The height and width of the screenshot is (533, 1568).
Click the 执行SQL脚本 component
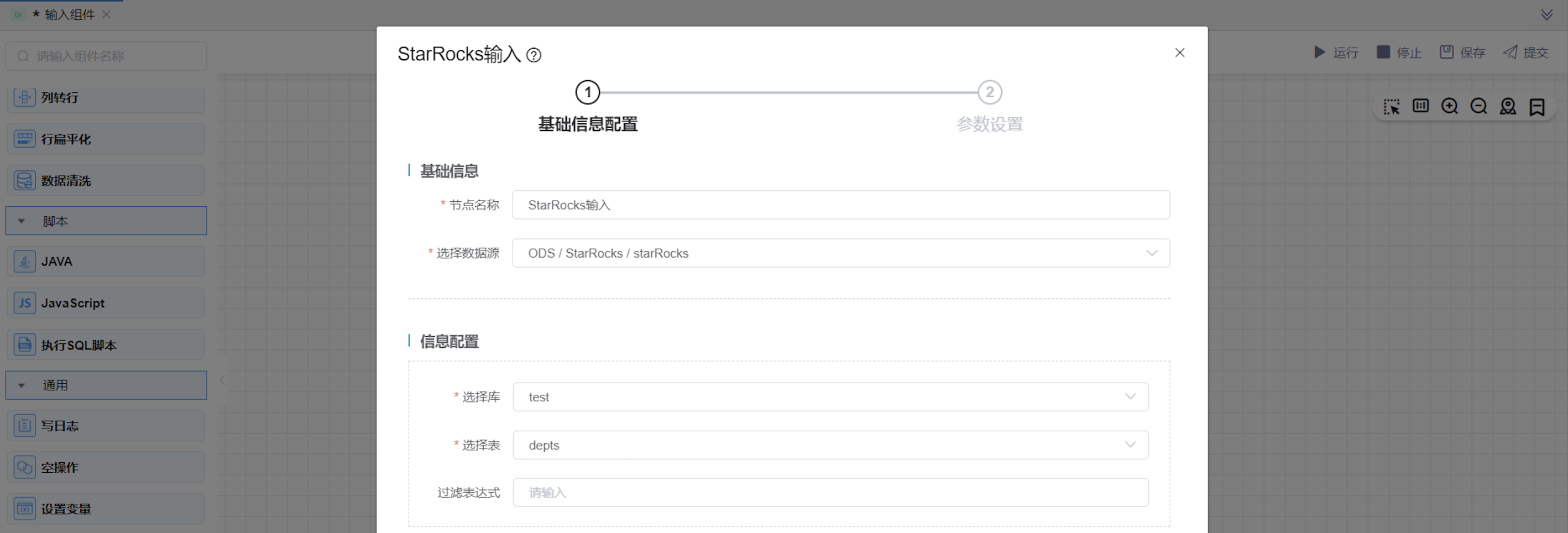pos(106,345)
